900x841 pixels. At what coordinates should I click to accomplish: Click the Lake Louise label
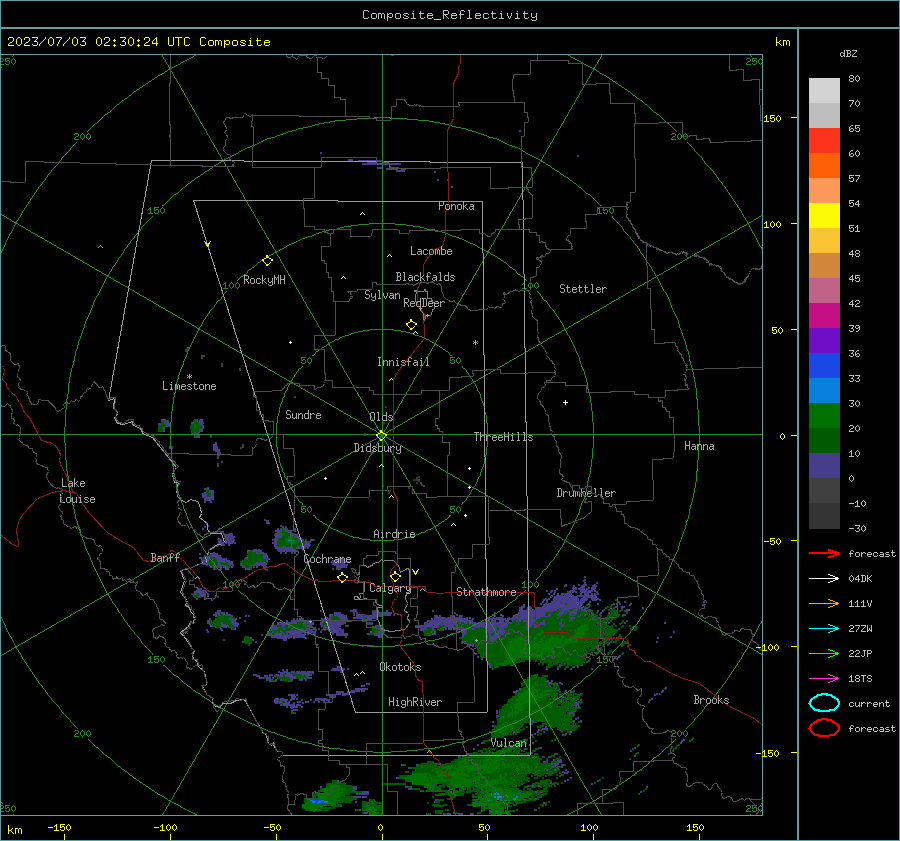coord(78,491)
